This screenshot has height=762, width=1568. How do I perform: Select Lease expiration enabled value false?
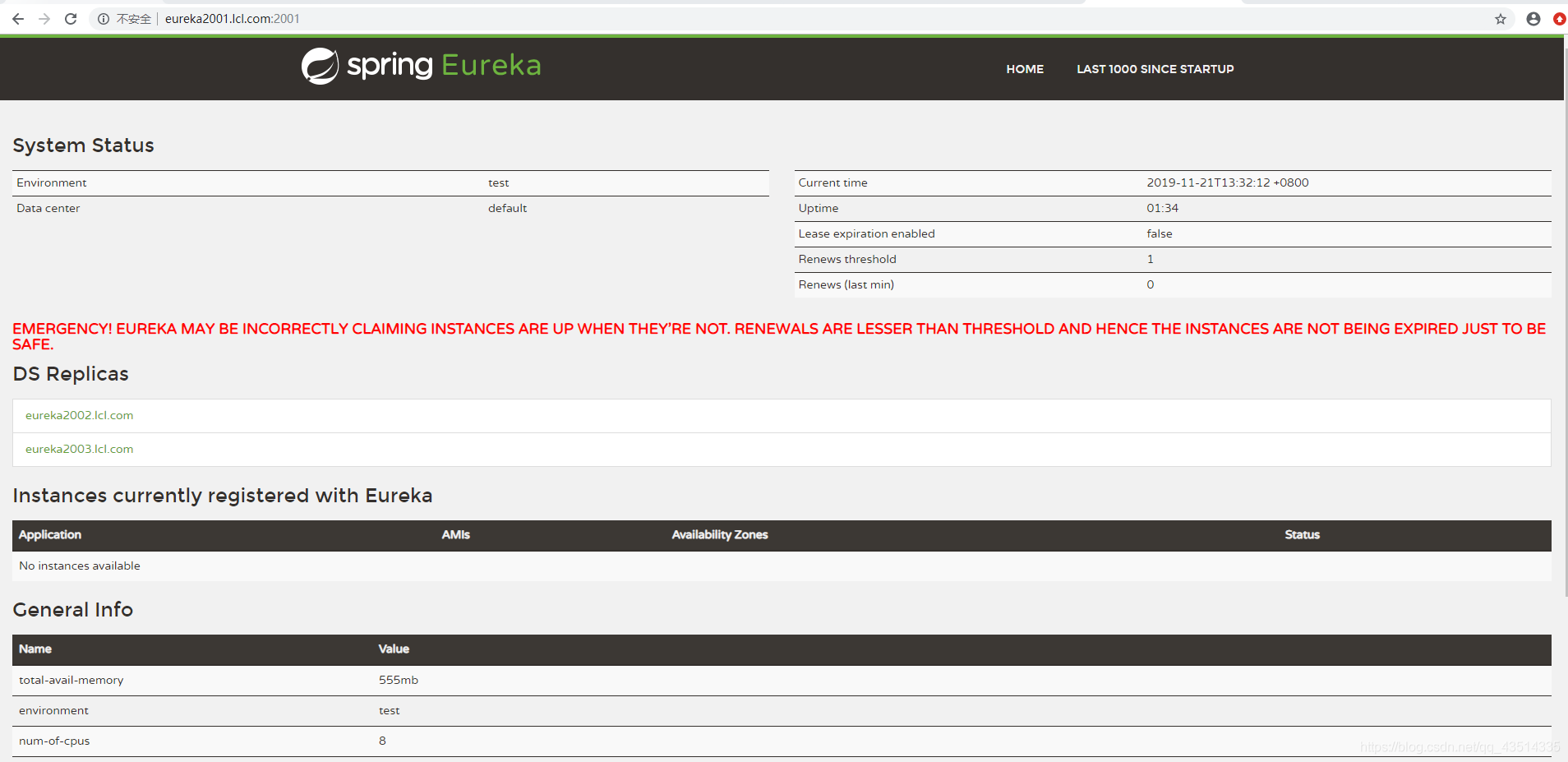1160,233
